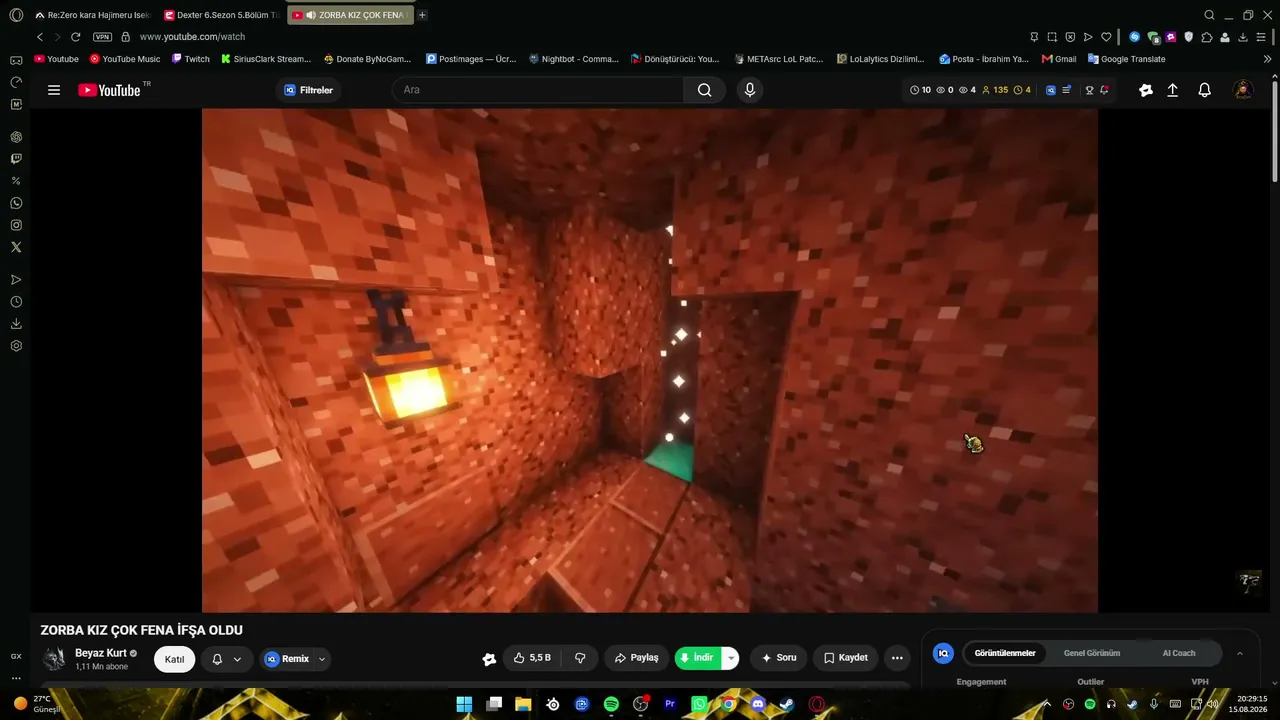Viewport: 1280px width, 720px height.
Task: Open the Google Translate bookmark
Action: 1126,59
